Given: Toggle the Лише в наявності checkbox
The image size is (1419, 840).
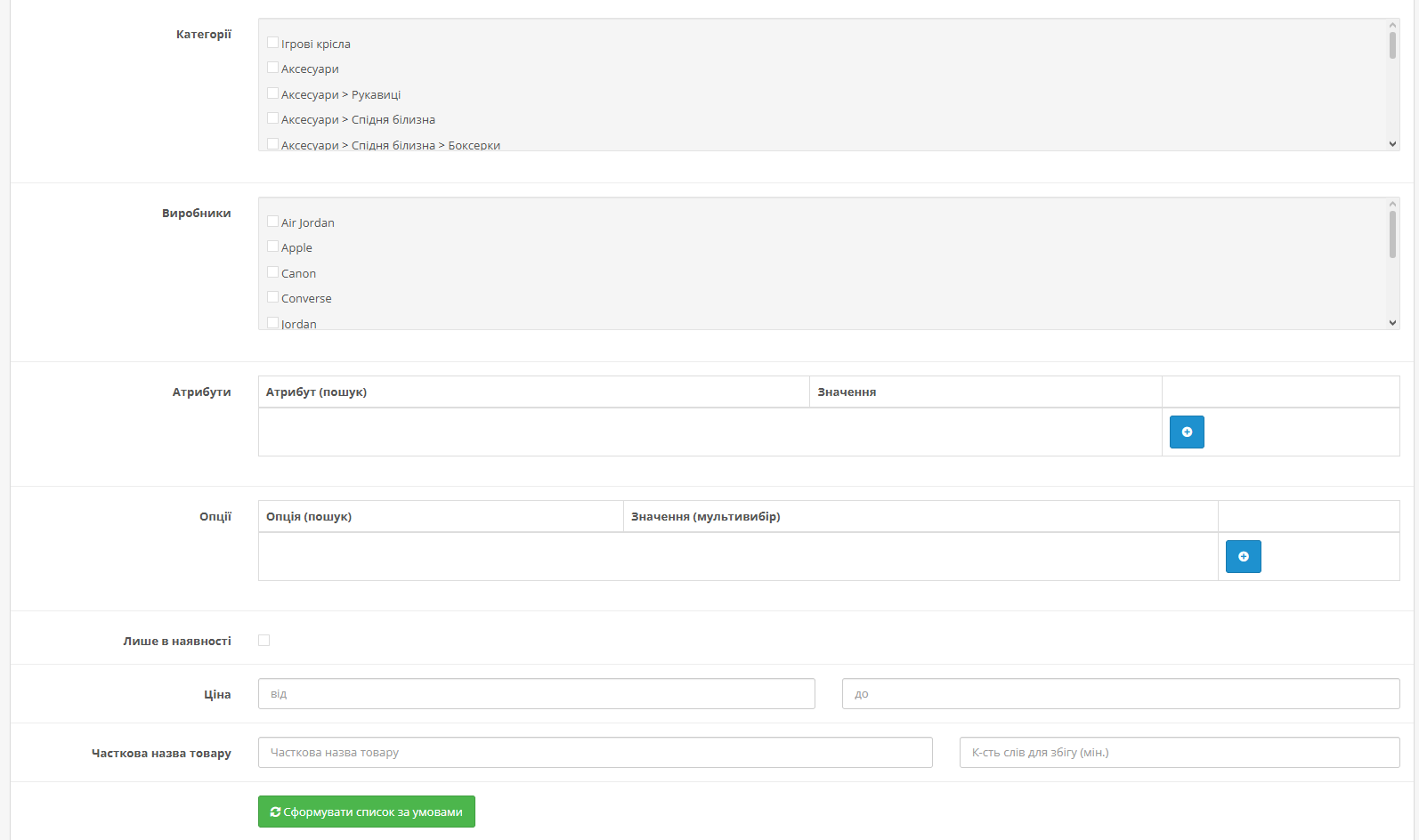Looking at the screenshot, I should pyautogui.click(x=264, y=641).
